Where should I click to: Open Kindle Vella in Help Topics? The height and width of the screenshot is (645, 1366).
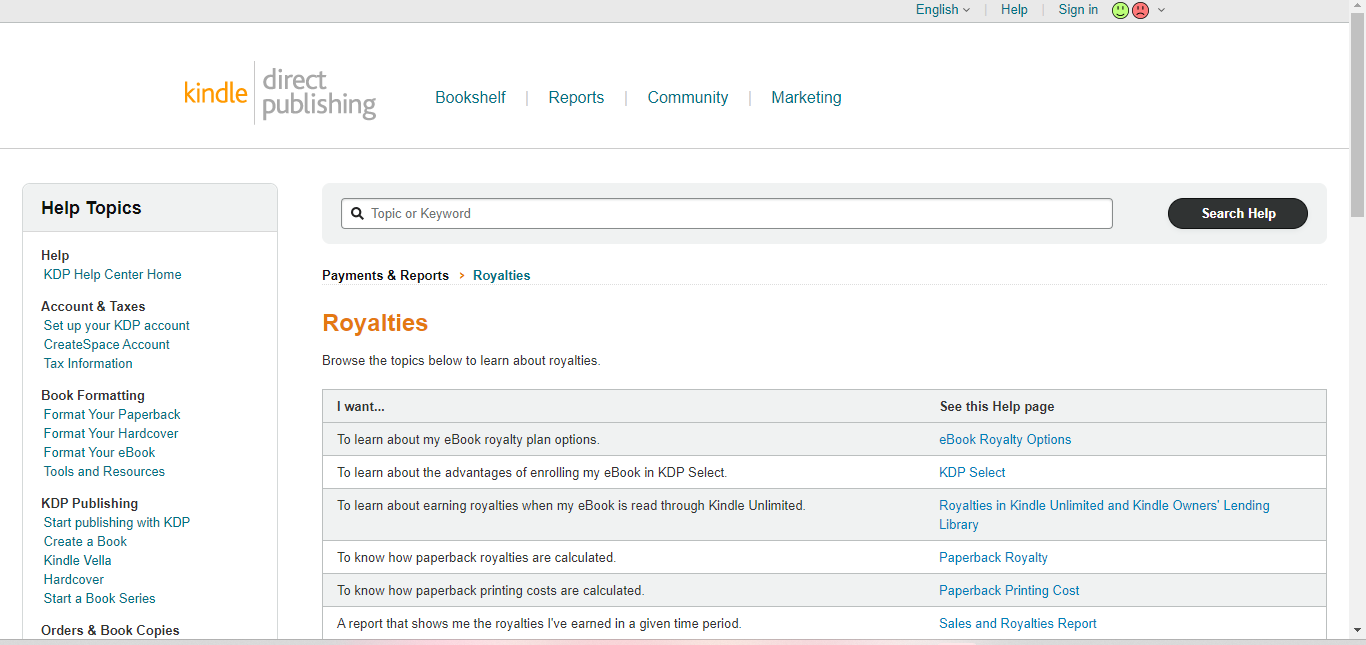coord(77,560)
